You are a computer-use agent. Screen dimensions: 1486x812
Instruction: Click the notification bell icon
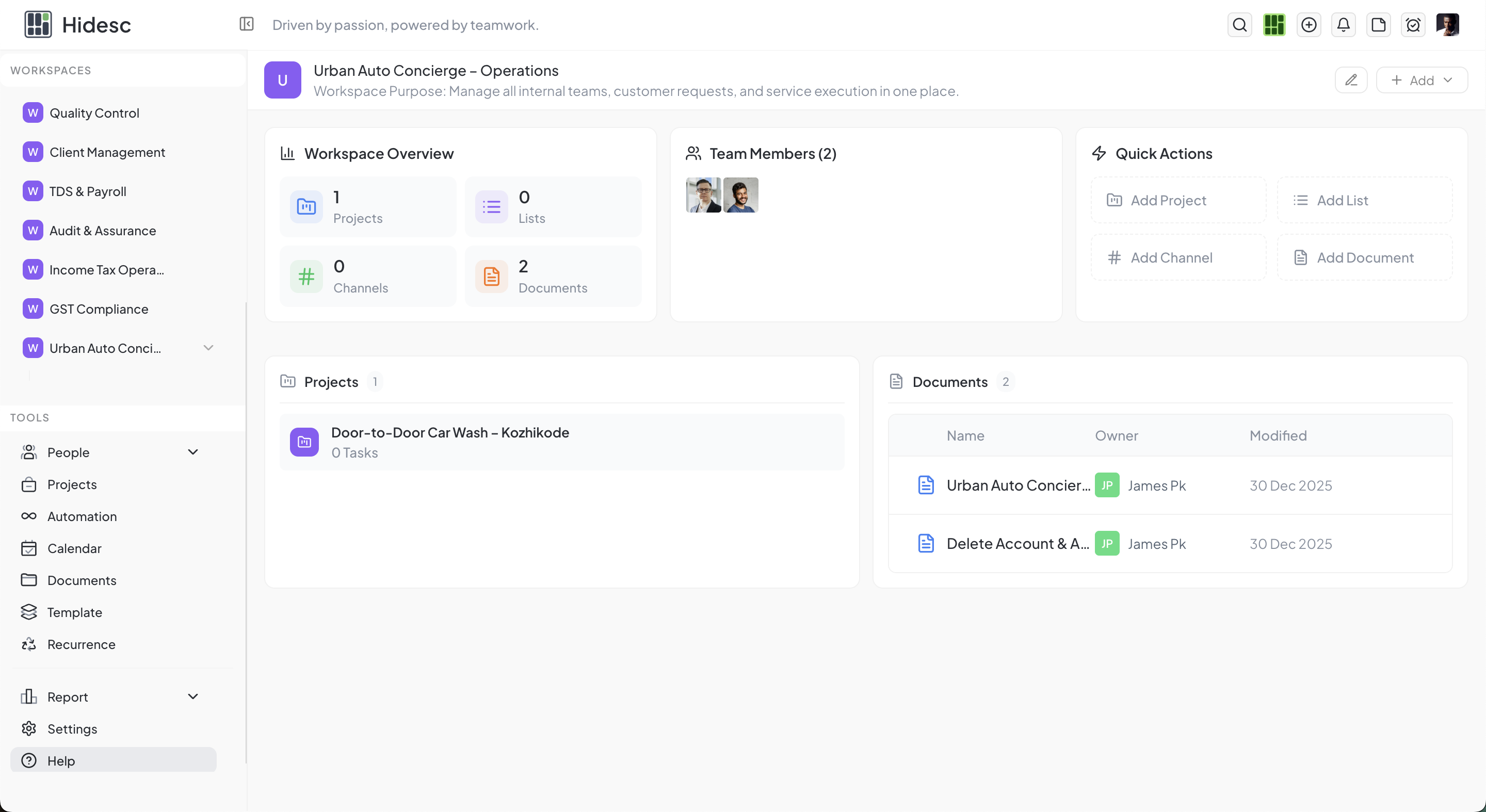[x=1343, y=25]
